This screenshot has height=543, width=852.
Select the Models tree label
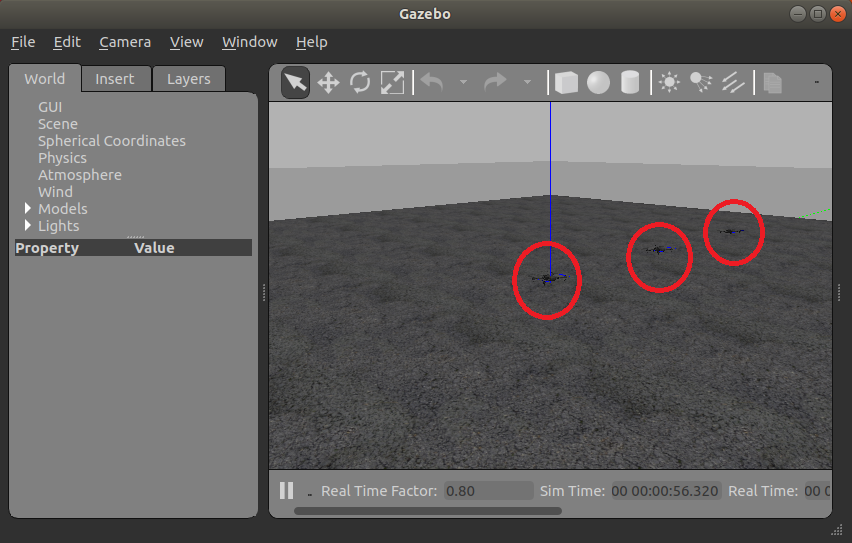tap(62, 209)
